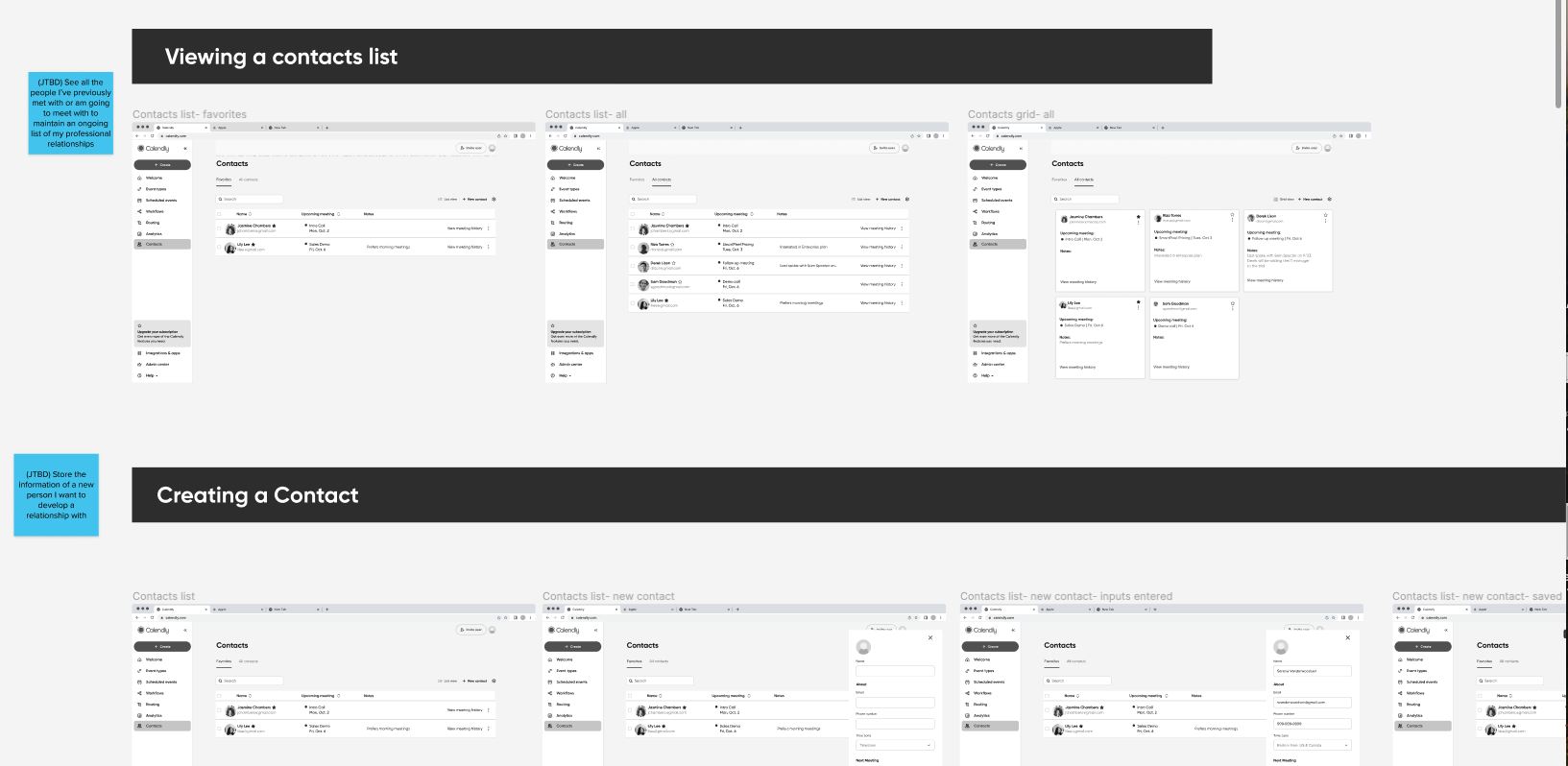Select Favorites tab in 'Contacts grid- all'
This screenshot has width=1568, height=766.
pyautogui.click(x=1059, y=180)
